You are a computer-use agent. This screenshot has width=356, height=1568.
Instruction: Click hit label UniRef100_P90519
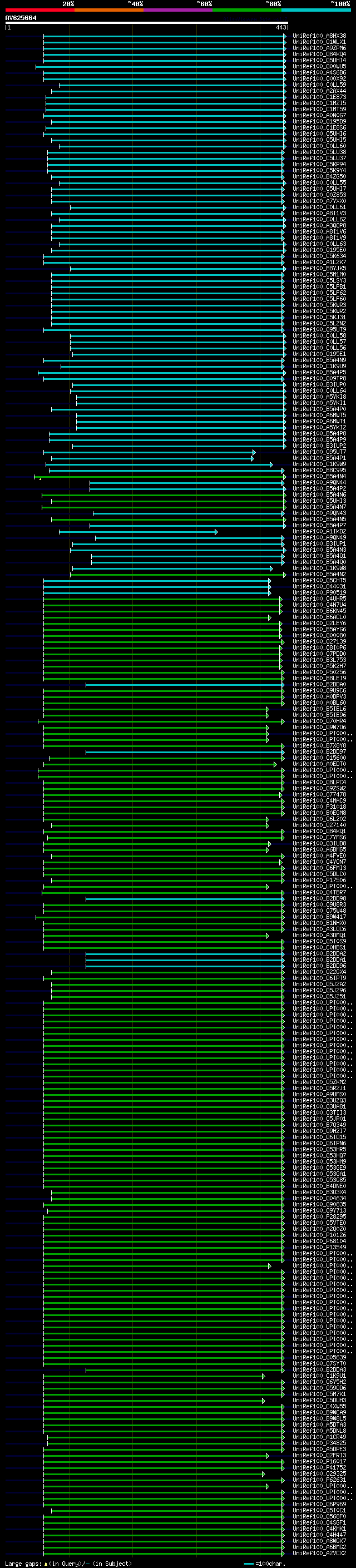click(319, 592)
